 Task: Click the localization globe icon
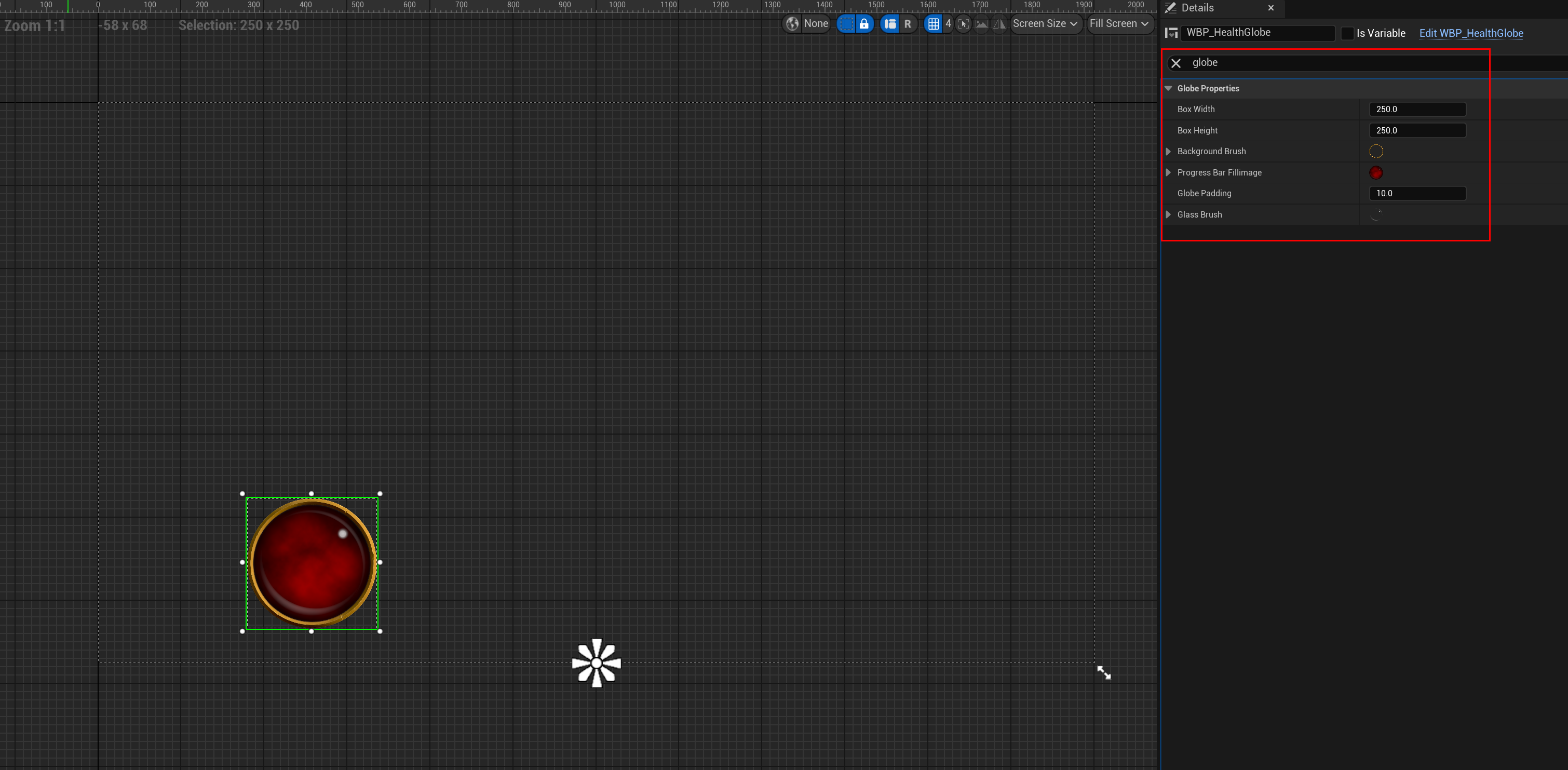(792, 24)
